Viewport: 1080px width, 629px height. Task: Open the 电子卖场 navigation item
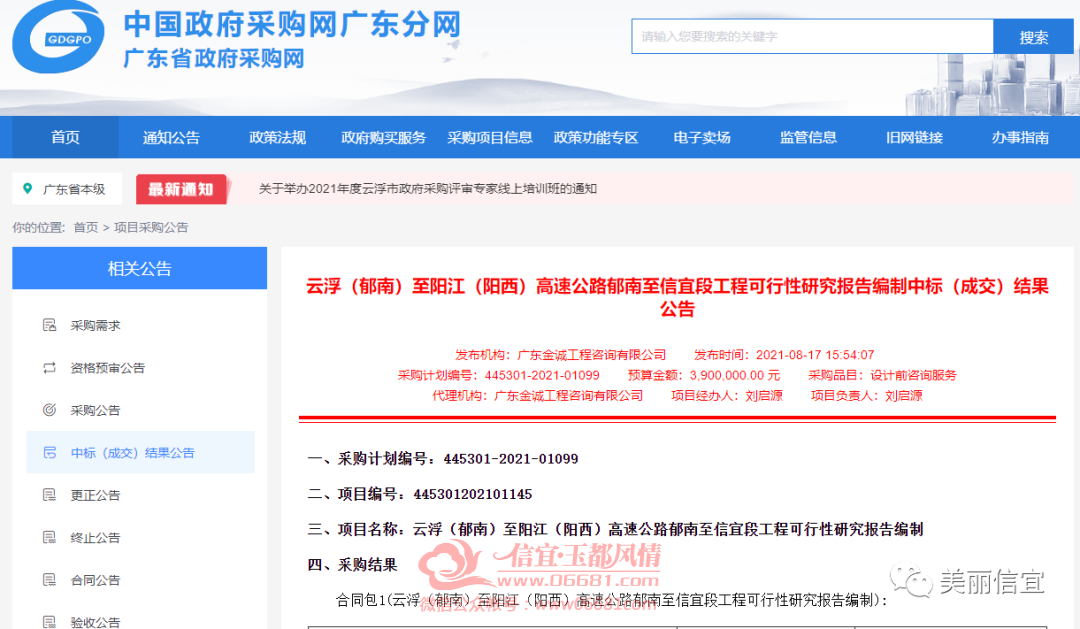point(702,137)
